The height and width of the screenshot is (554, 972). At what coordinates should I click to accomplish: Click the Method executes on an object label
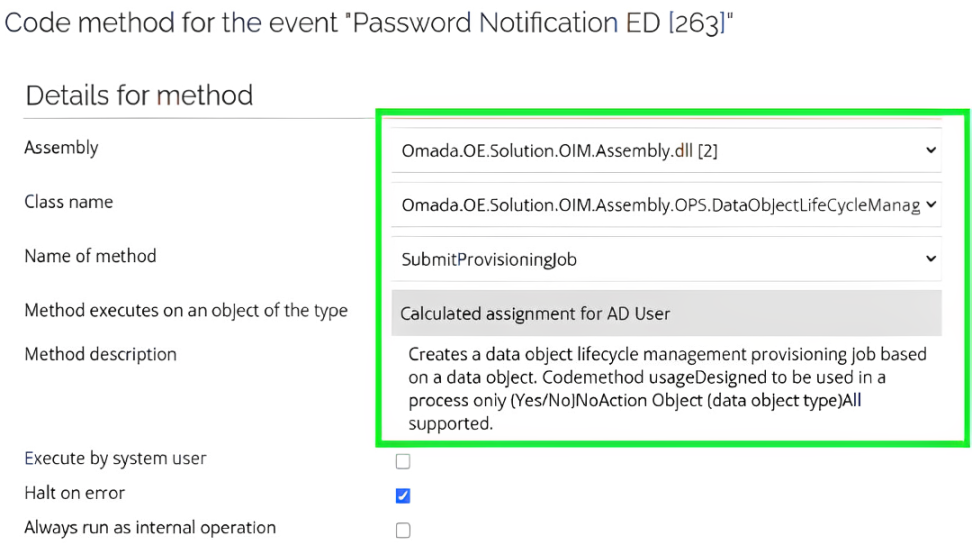pos(186,310)
